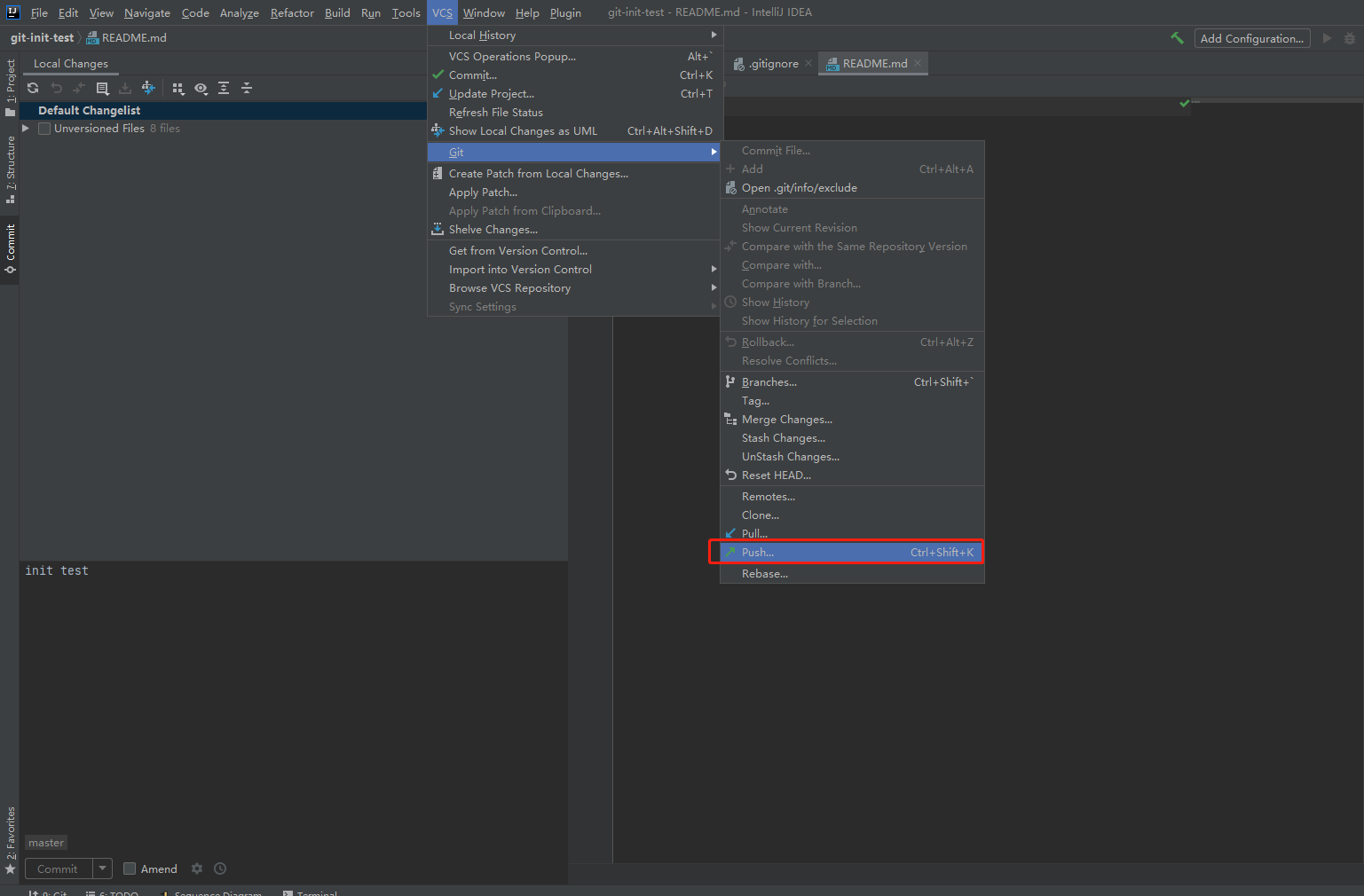Click into the commit message field

[294, 695]
